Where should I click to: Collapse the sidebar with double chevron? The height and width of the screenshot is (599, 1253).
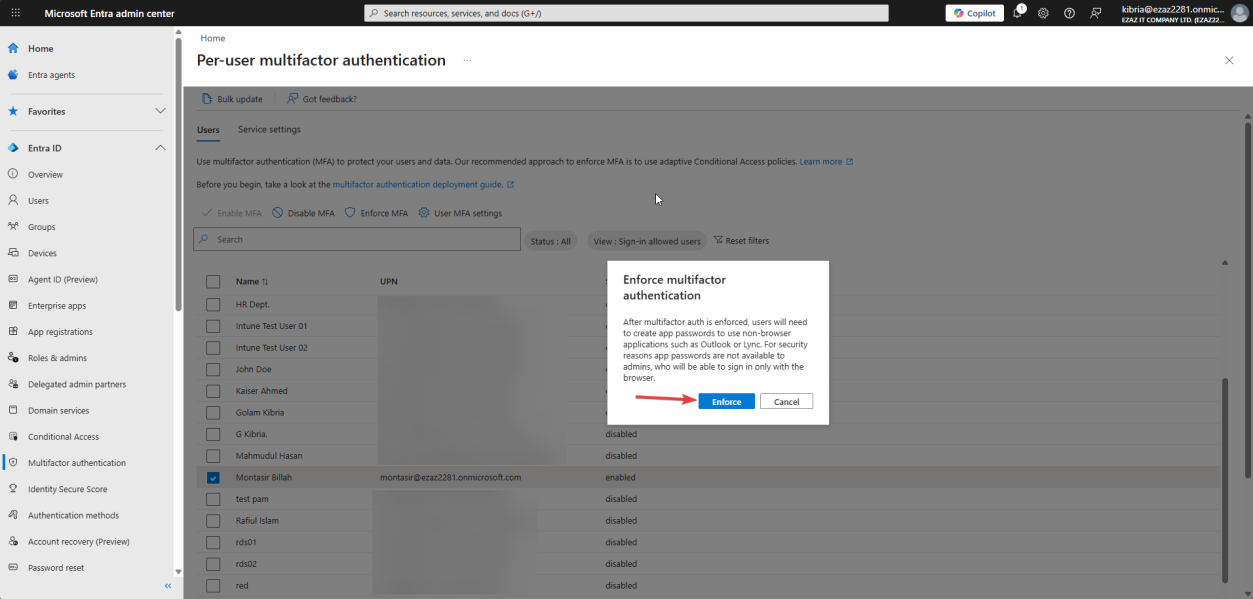coord(168,586)
